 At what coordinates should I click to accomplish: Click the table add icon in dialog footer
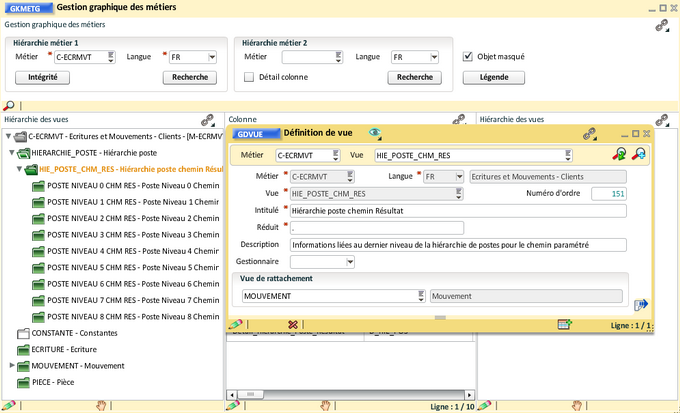click(x=563, y=324)
